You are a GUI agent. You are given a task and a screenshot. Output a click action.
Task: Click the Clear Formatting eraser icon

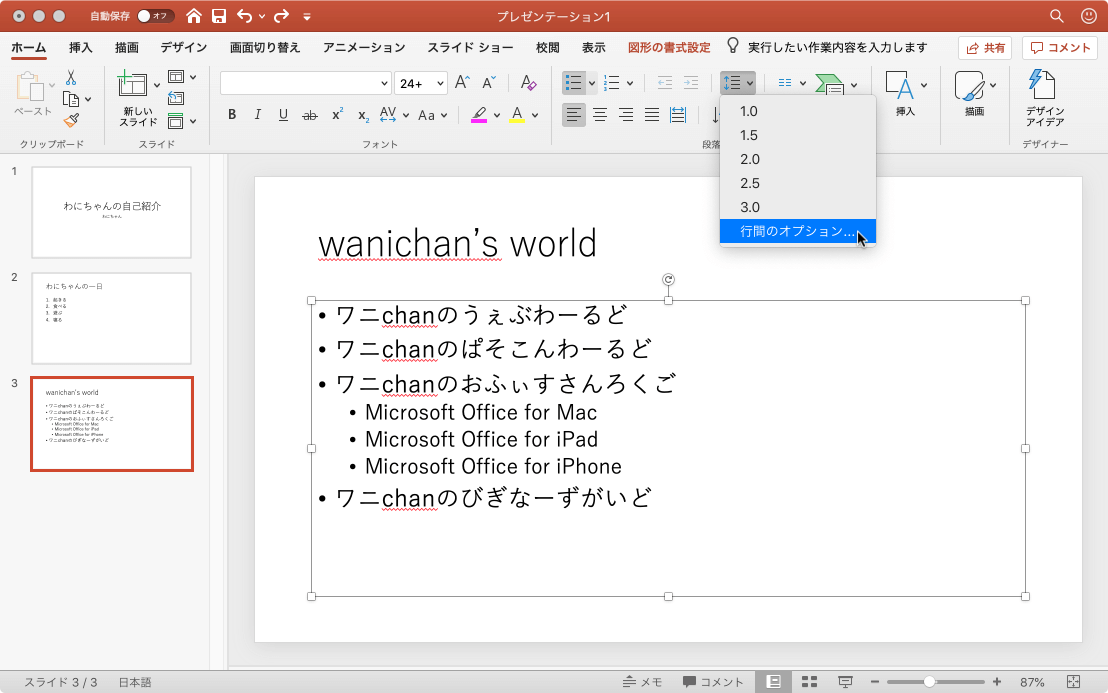point(527,83)
